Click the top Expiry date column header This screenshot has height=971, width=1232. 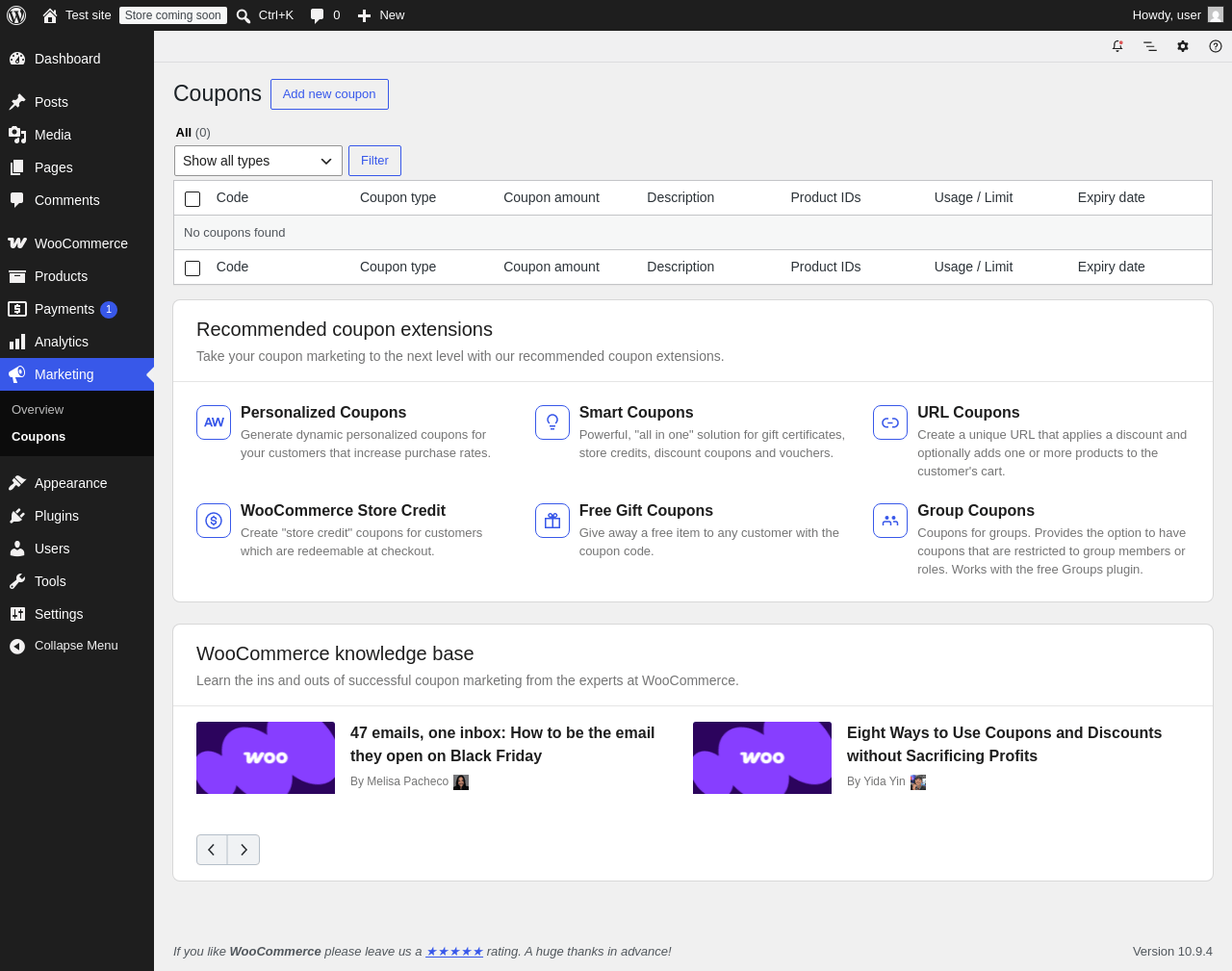1112,198
